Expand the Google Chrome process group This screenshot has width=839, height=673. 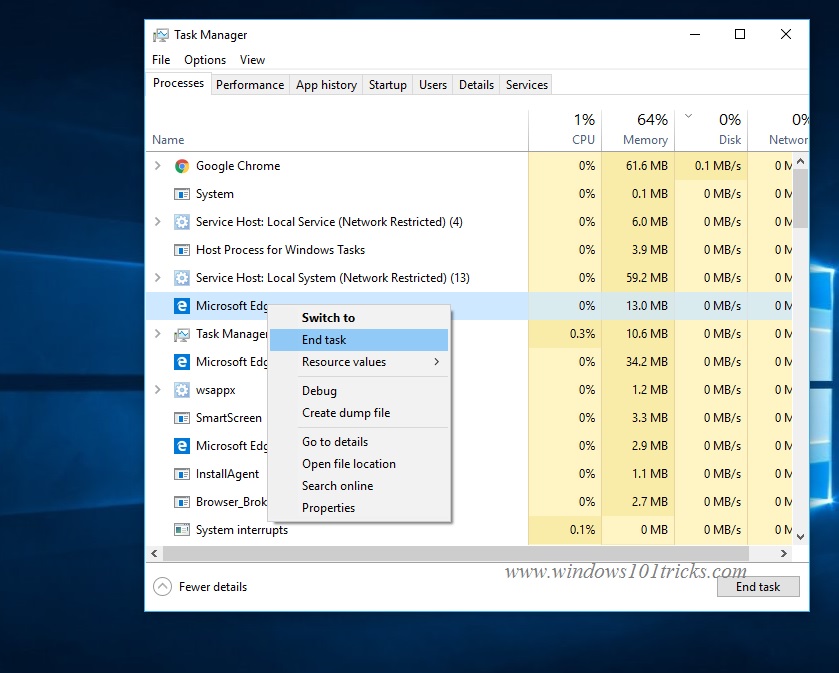[x=157, y=166]
